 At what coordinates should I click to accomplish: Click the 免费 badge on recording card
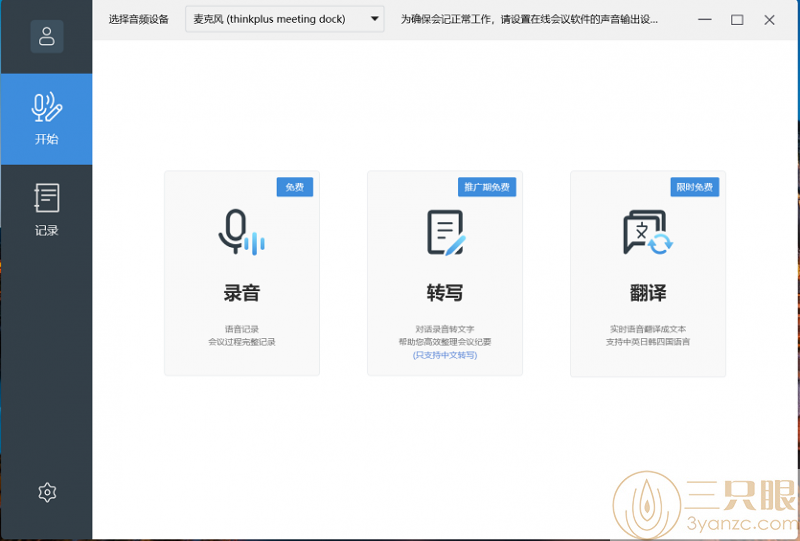coord(295,187)
